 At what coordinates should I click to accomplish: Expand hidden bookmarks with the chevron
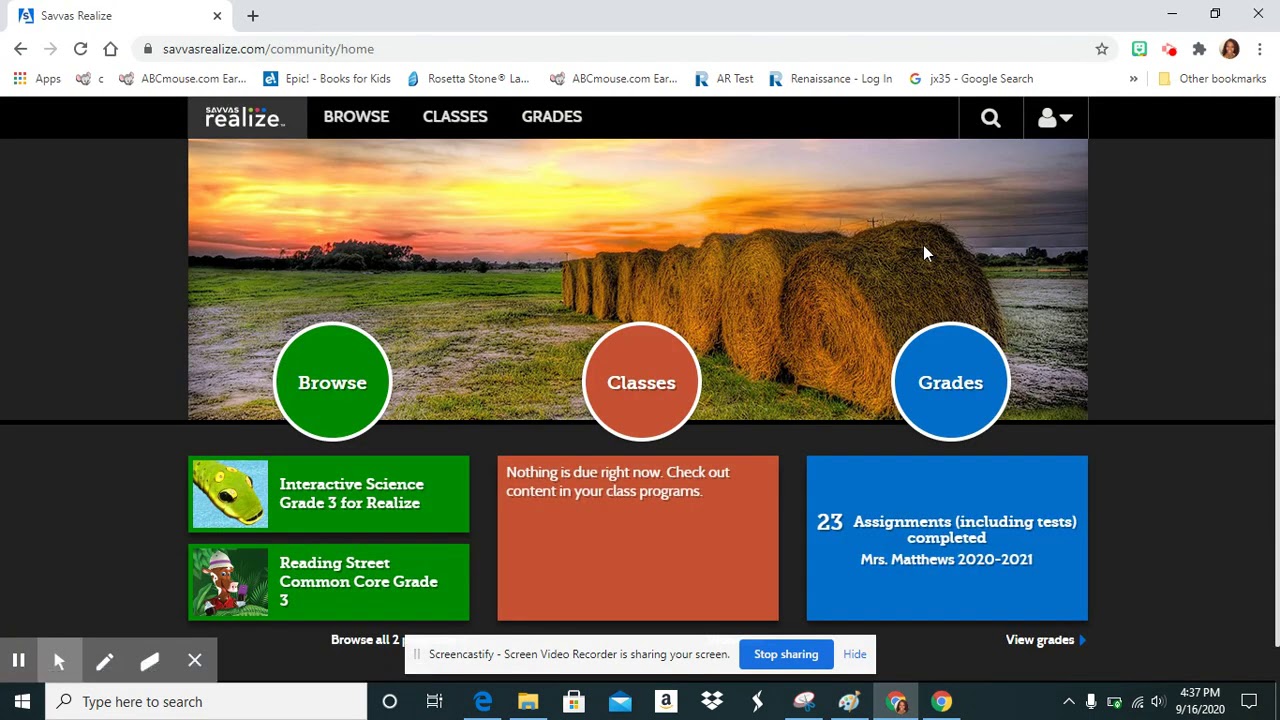1133,79
